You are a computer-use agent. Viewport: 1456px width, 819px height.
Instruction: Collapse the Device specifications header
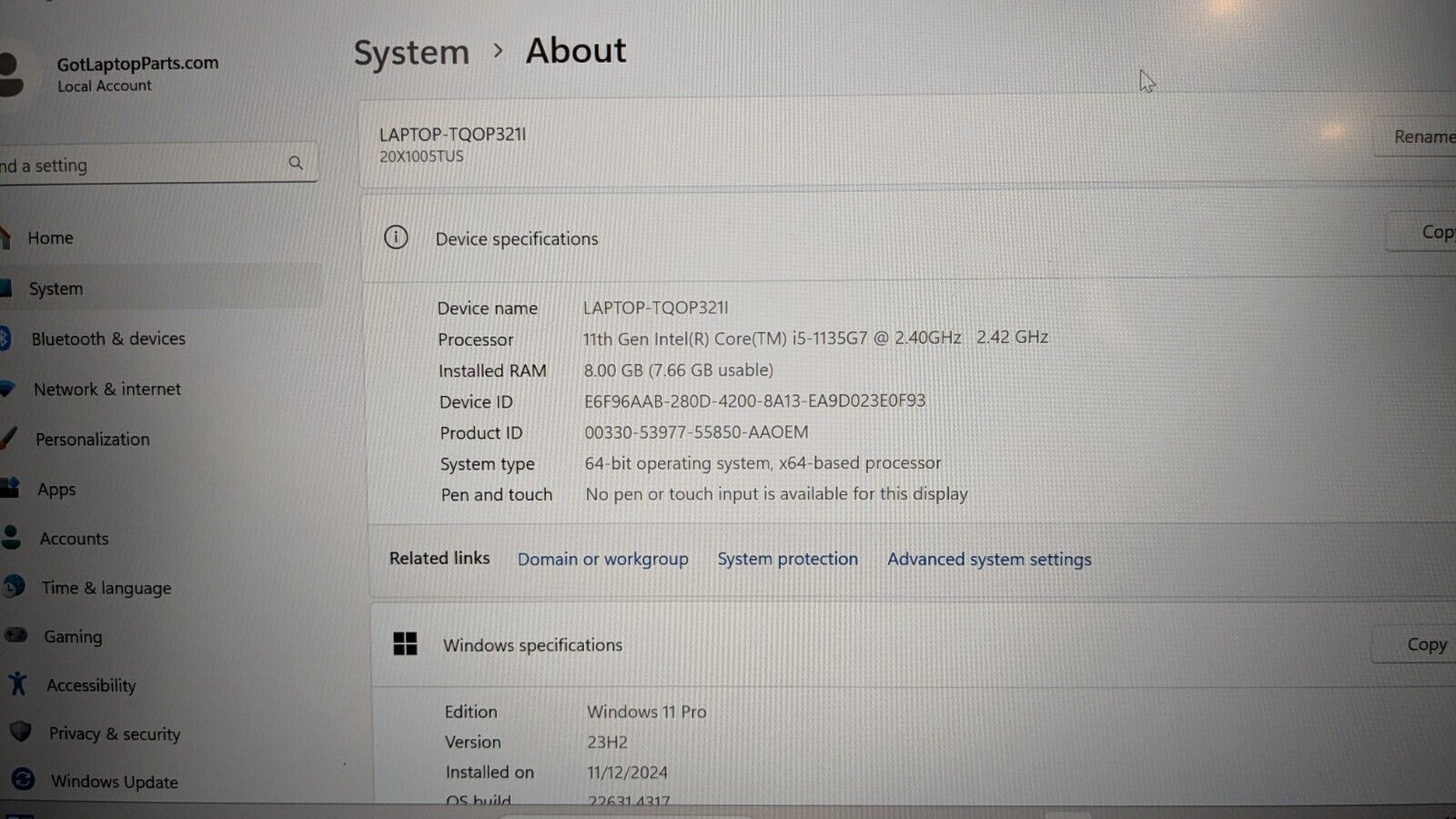pos(906,238)
